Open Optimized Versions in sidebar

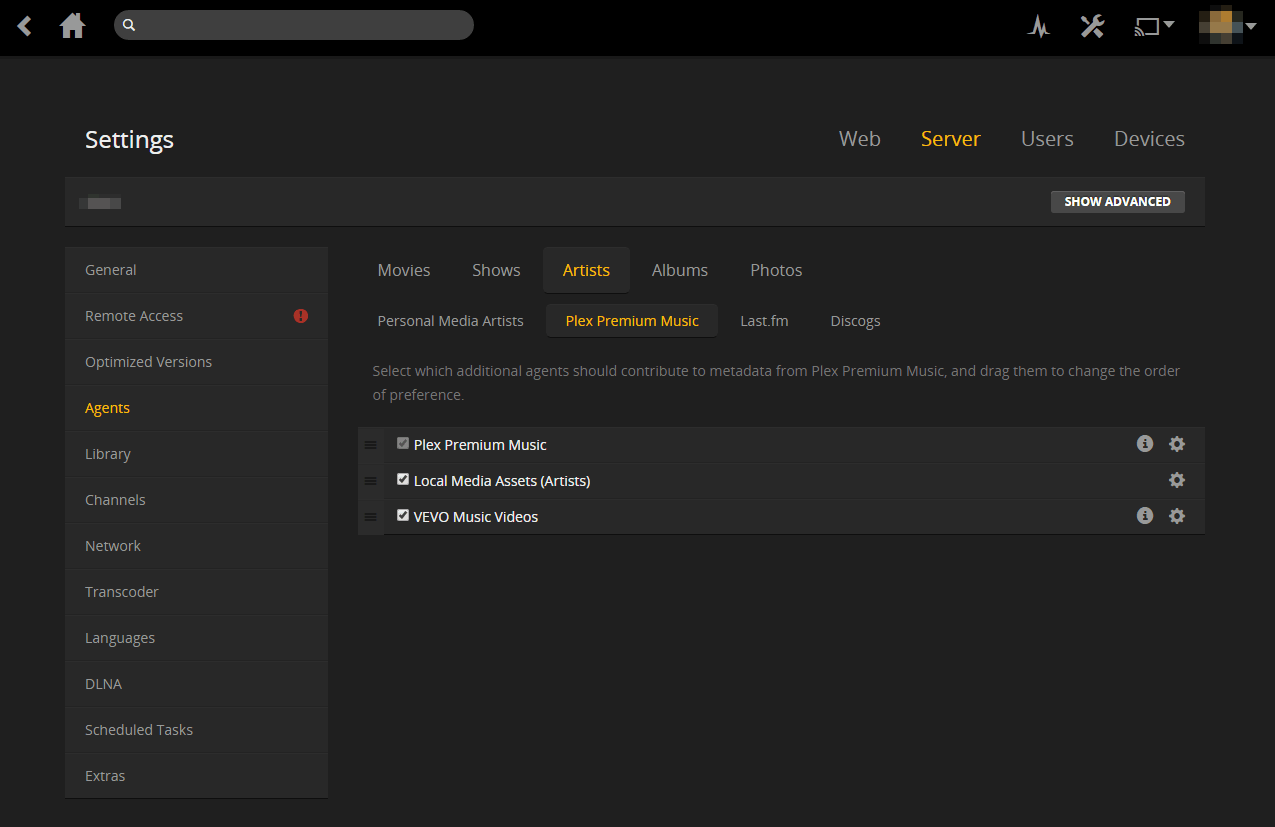(x=196, y=362)
